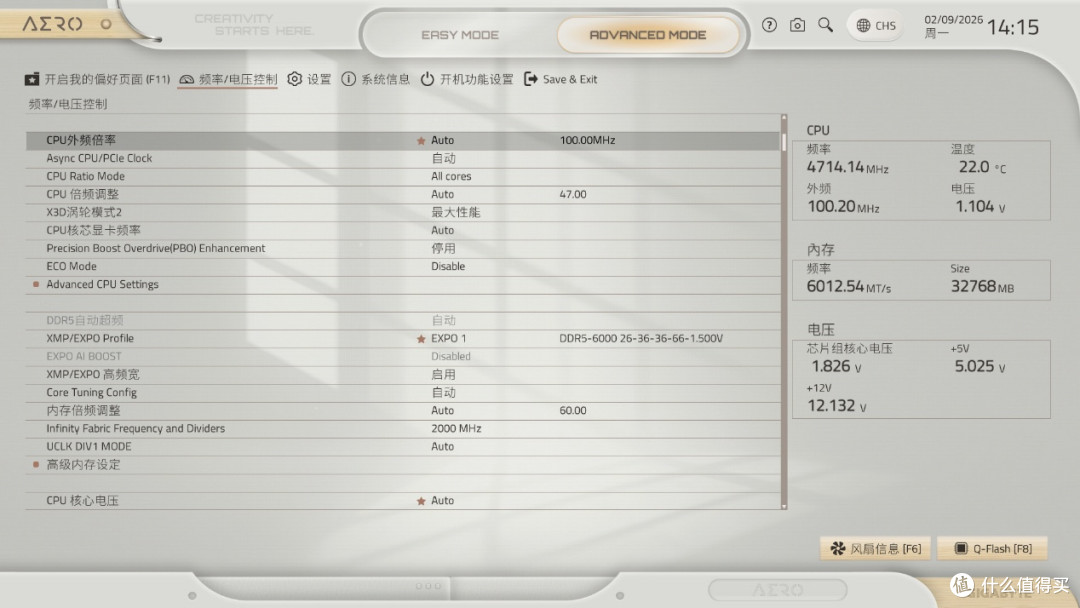Open the help question mark icon
This screenshot has width=1080, height=608.
[x=769, y=25]
